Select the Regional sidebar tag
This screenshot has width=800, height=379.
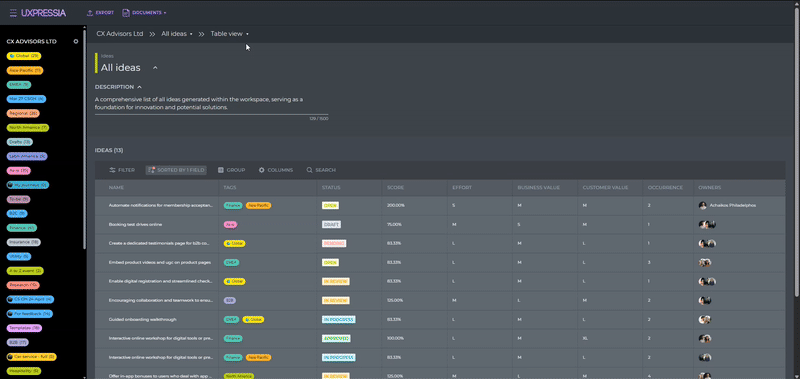coord(23,113)
